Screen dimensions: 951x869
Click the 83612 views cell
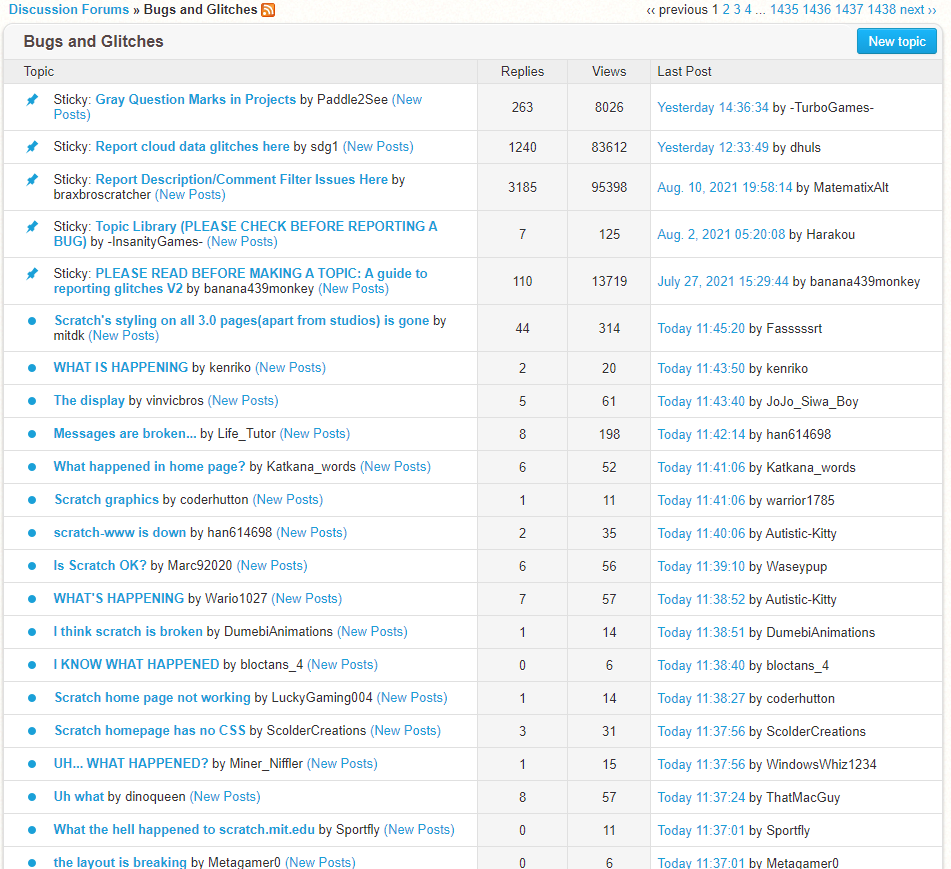coord(609,147)
